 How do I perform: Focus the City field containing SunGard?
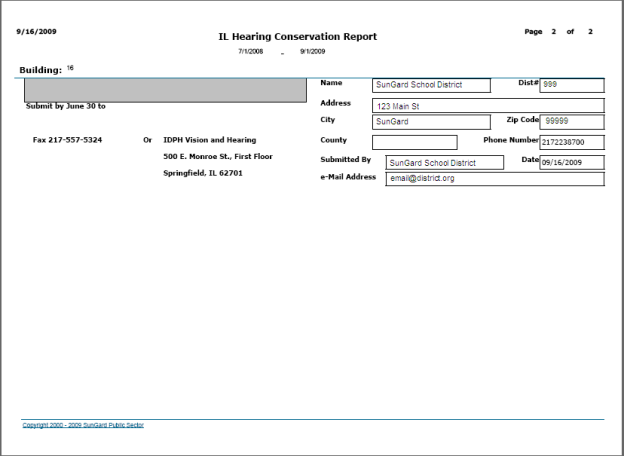coord(430,122)
